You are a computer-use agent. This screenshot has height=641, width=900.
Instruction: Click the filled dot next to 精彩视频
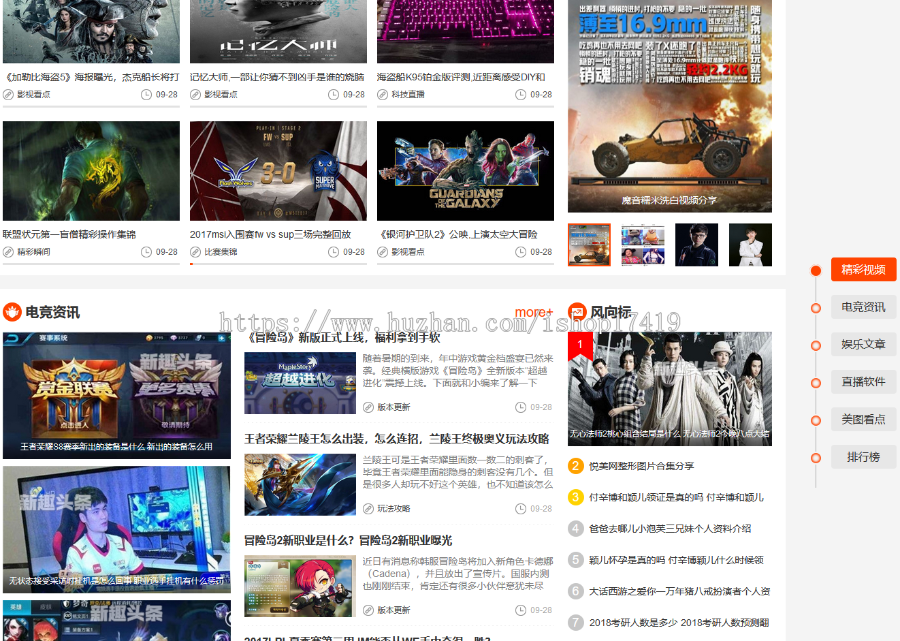pyautogui.click(x=816, y=271)
